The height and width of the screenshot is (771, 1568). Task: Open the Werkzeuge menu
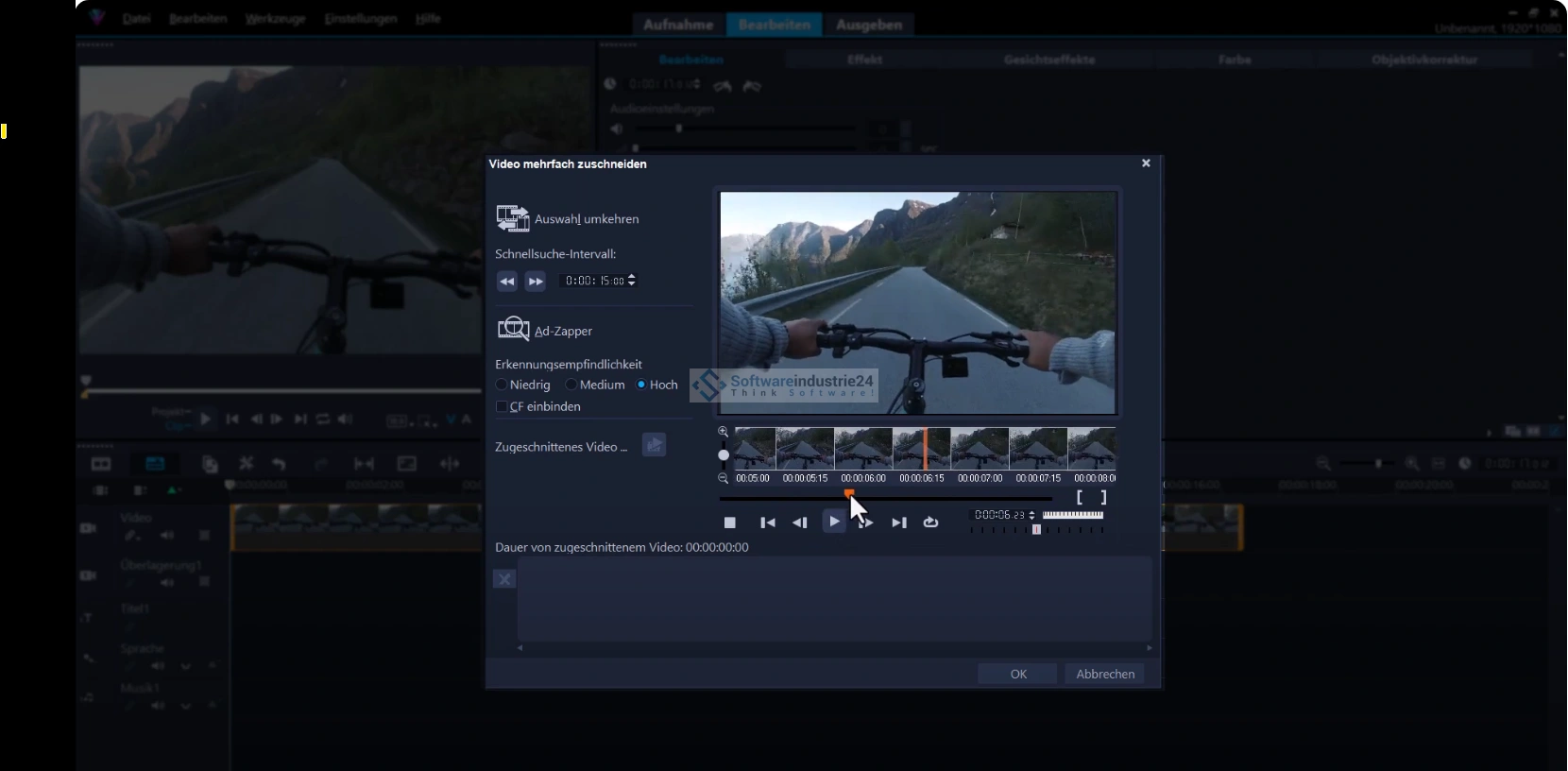275,19
